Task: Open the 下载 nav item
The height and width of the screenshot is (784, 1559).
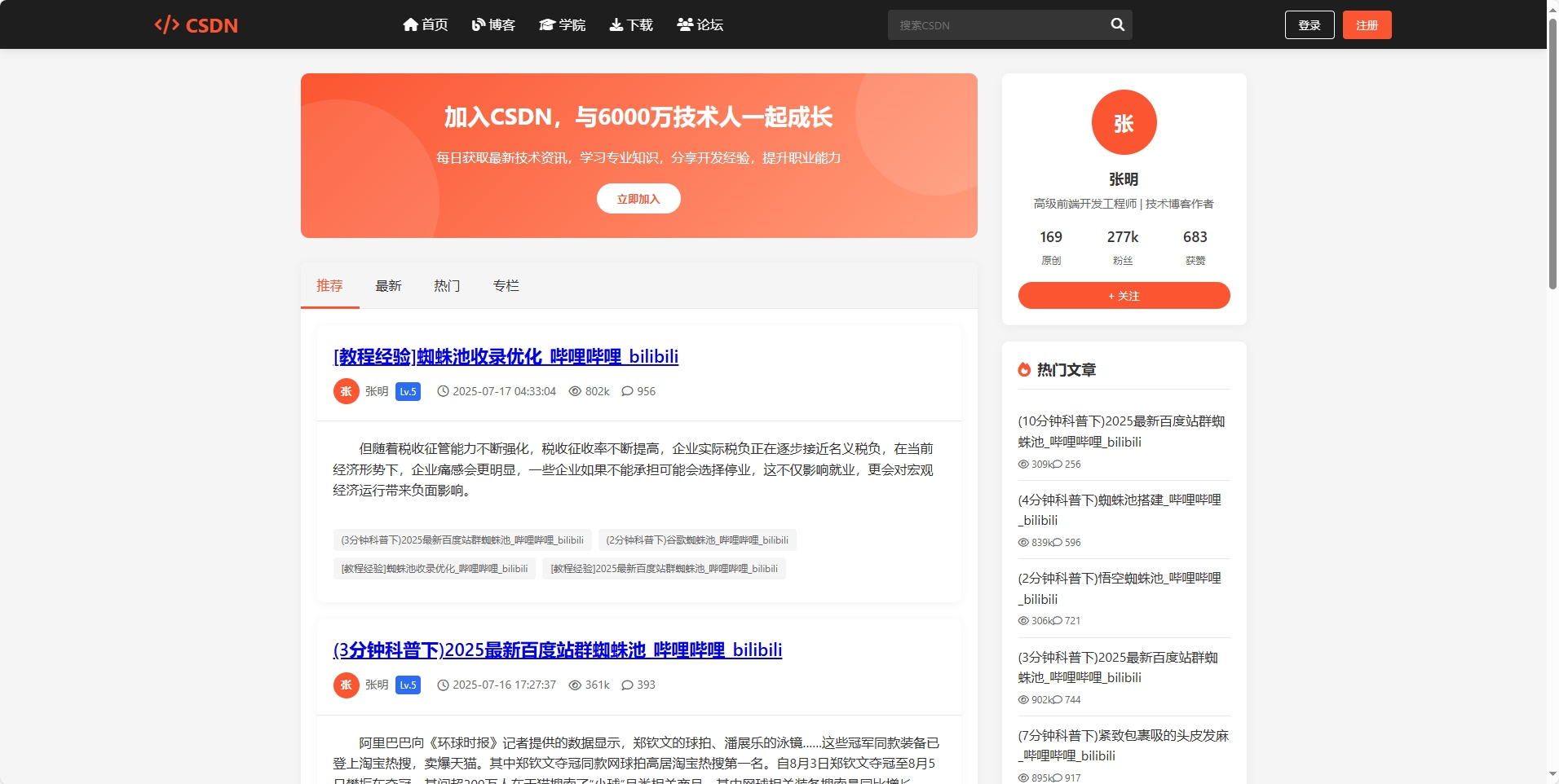Action: point(632,24)
